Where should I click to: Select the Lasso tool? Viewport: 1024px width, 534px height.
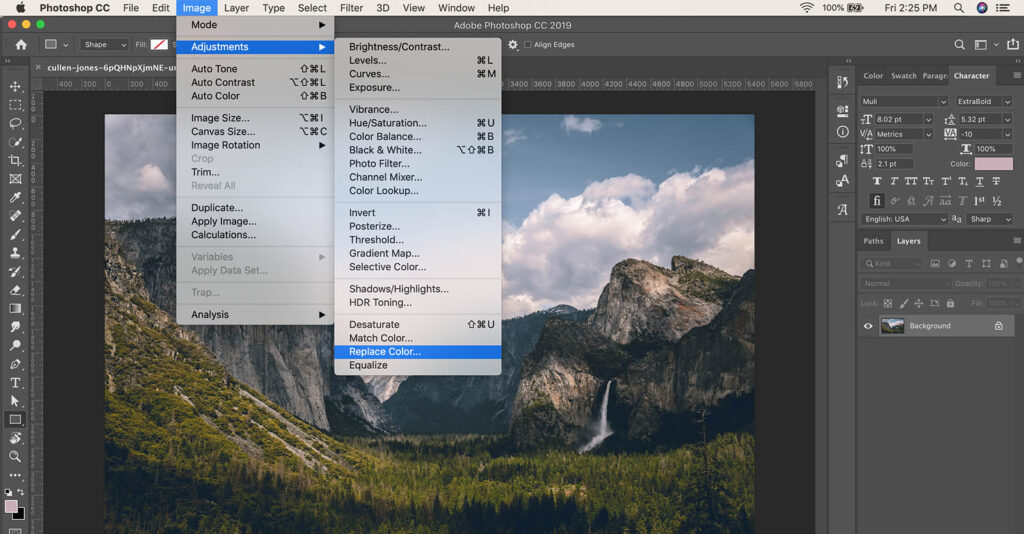[15, 124]
